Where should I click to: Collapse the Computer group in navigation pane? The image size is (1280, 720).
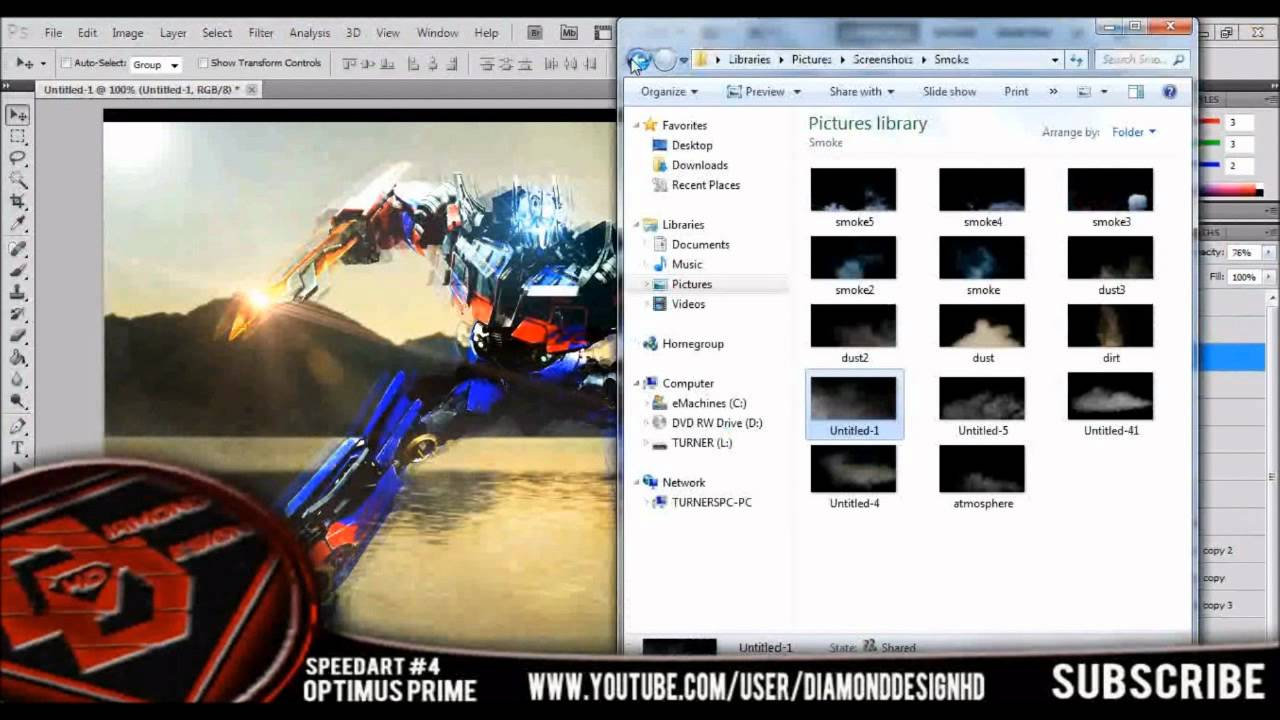pos(636,383)
